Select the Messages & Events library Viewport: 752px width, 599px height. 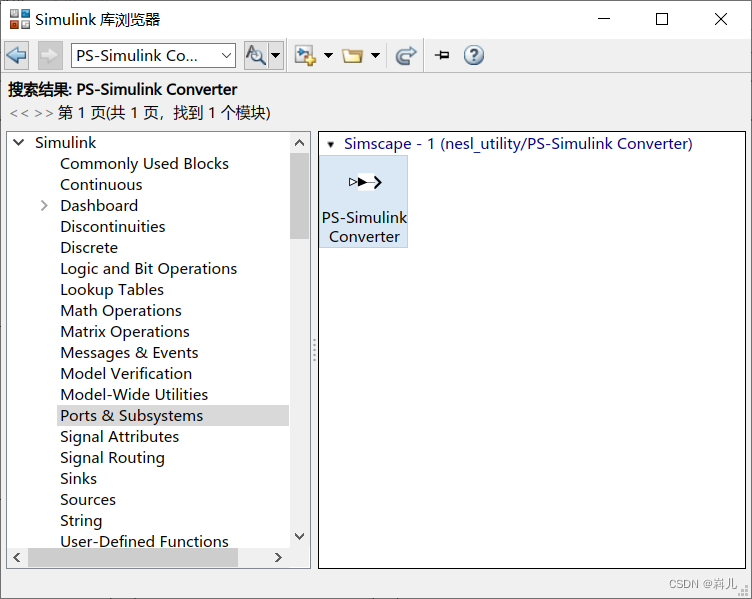[x=129, y=352]
